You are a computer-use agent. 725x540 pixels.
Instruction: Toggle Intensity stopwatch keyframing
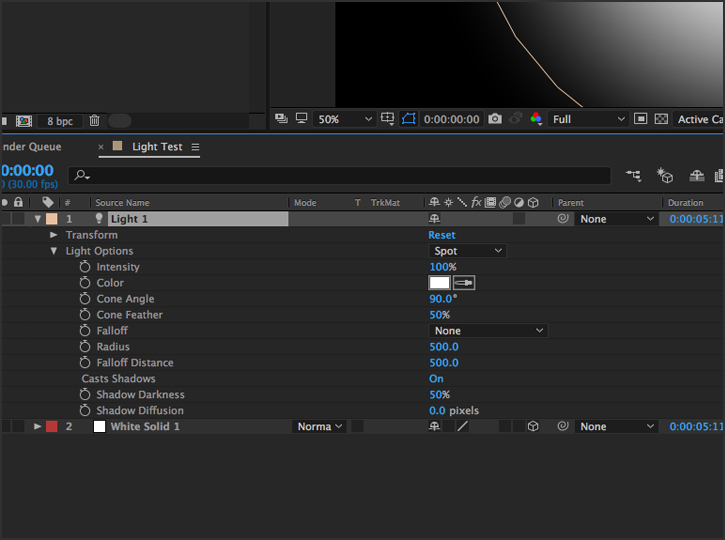pyautogui.click(x=85, y=267)
